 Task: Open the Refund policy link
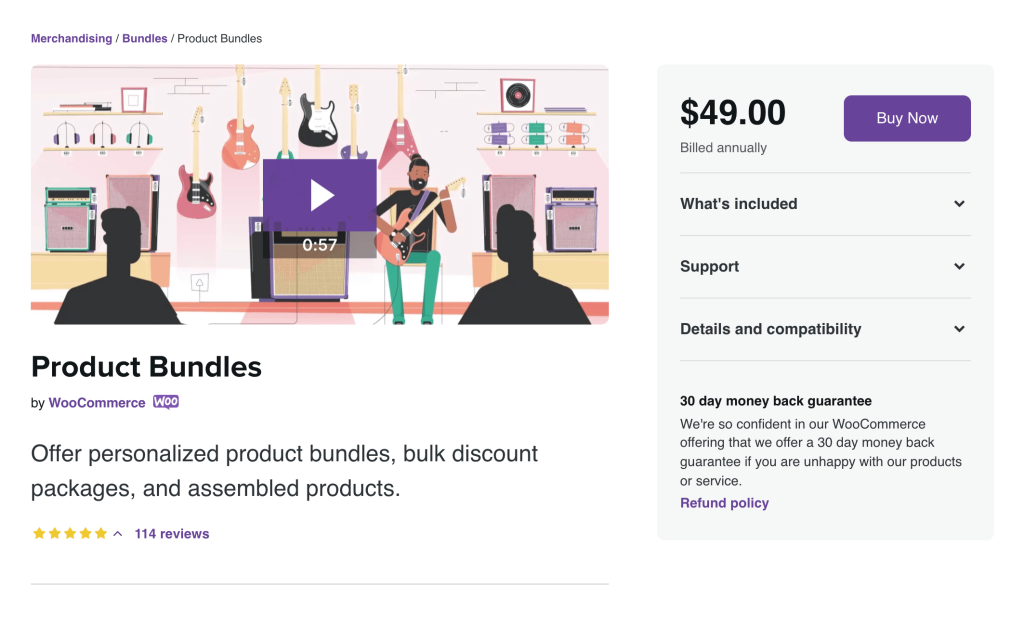click(x=724, y=502)
